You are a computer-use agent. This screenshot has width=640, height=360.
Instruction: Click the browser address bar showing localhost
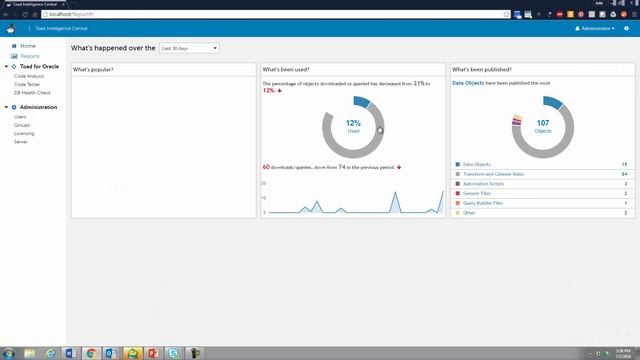coord(276,14)
